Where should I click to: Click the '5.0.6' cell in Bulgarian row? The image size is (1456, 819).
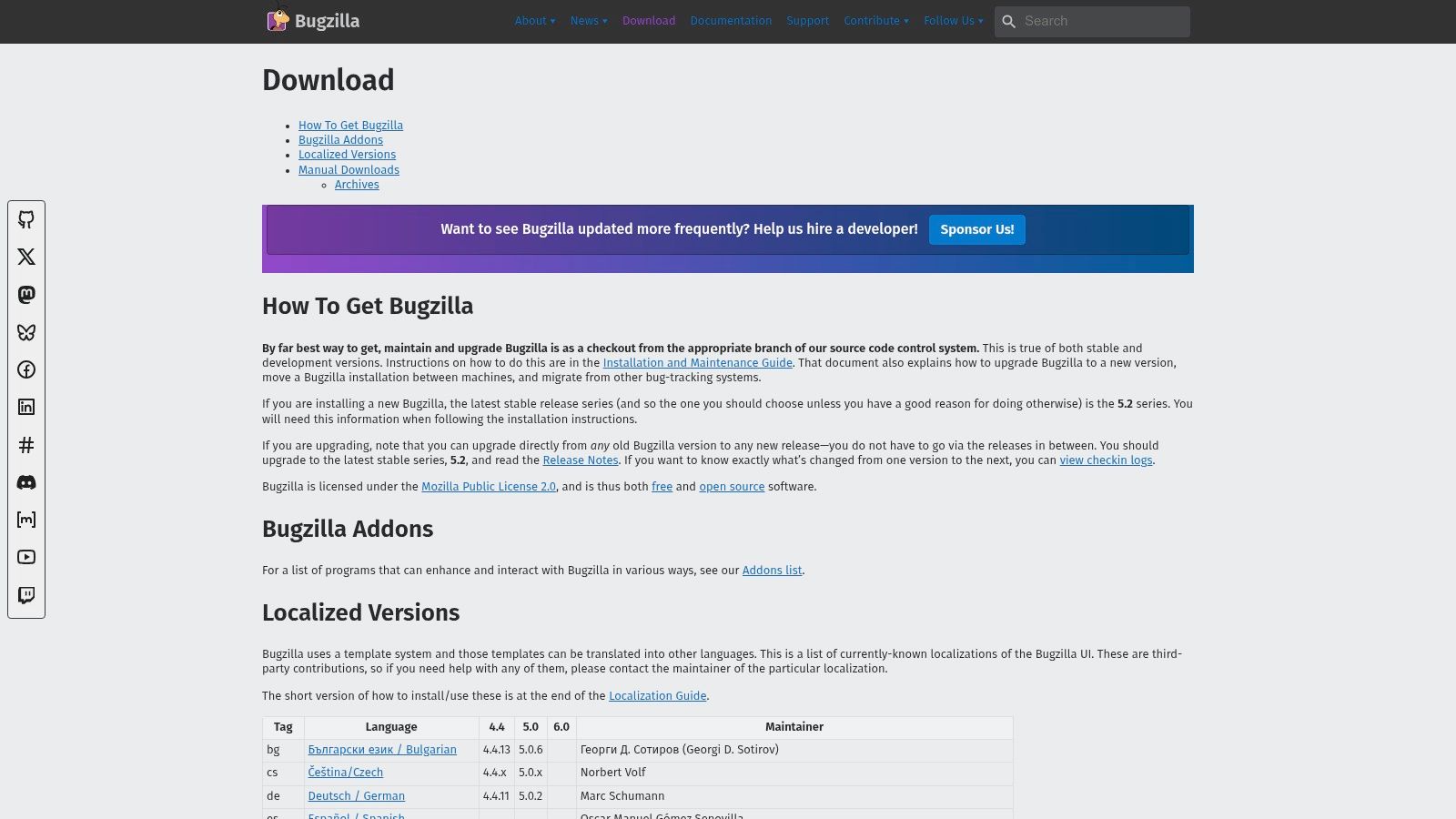point(531,750)
